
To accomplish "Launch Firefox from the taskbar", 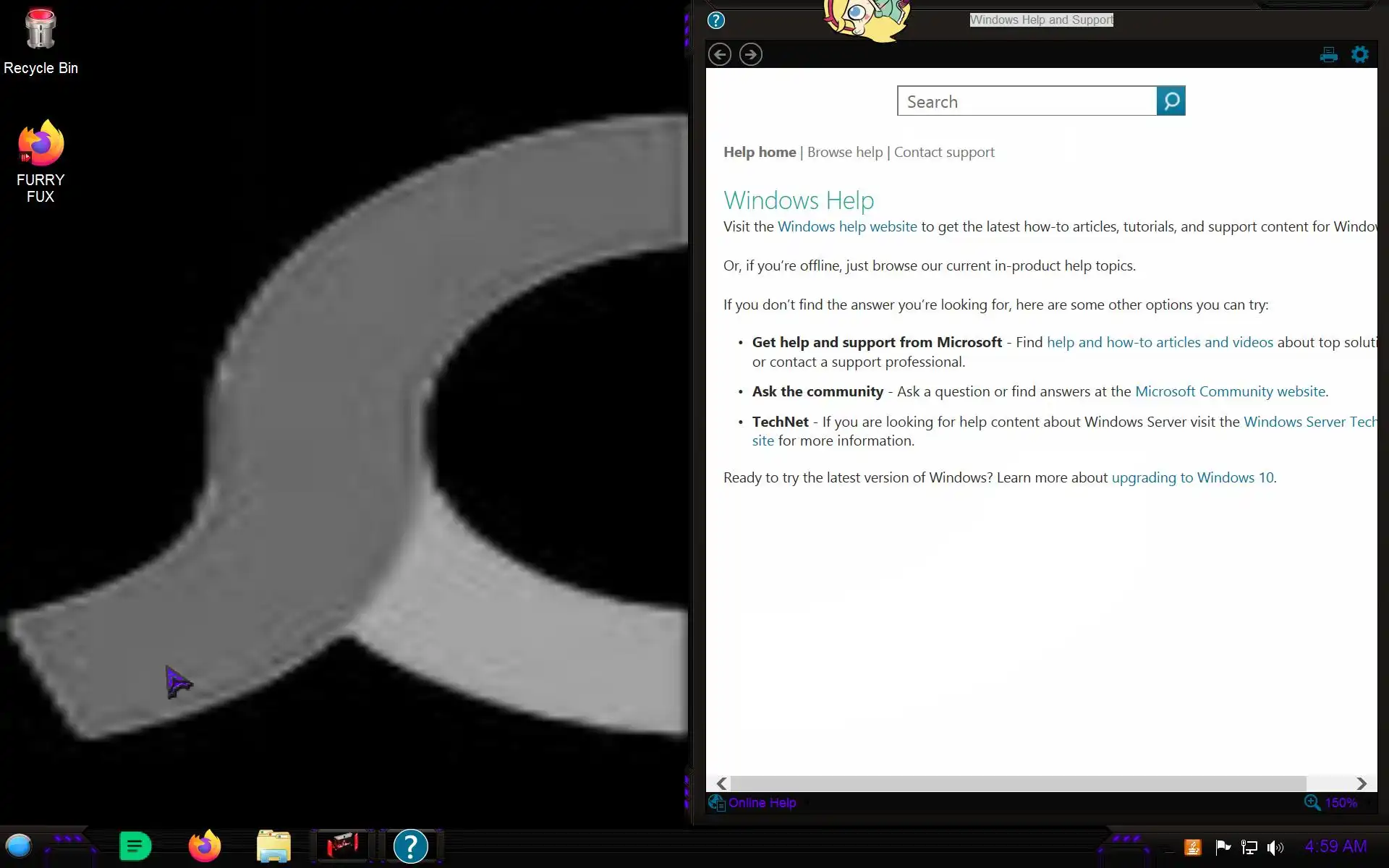I will 204,846.
